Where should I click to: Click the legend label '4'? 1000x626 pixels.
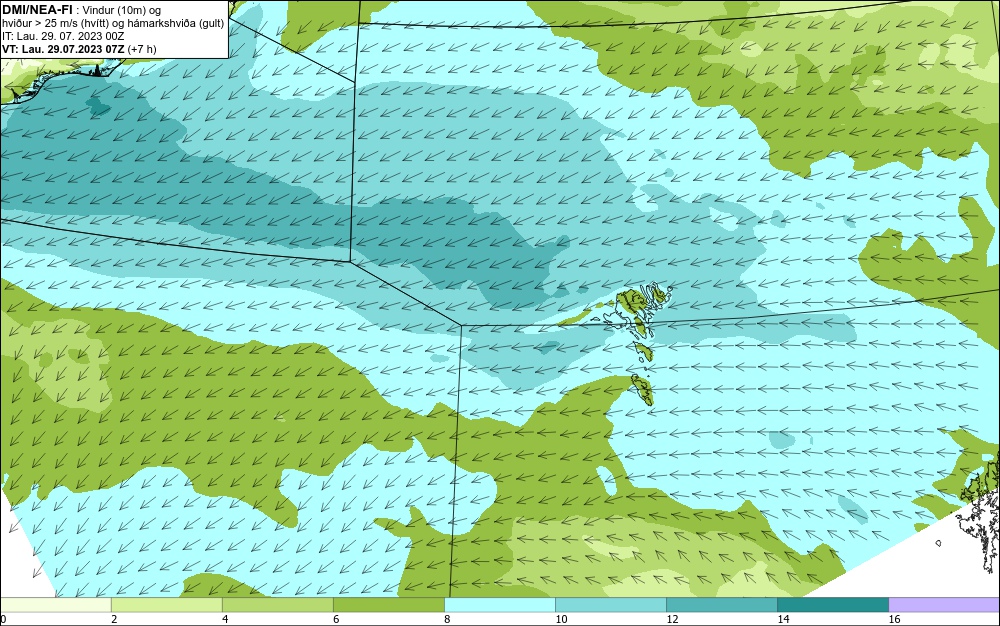[225, 619]
